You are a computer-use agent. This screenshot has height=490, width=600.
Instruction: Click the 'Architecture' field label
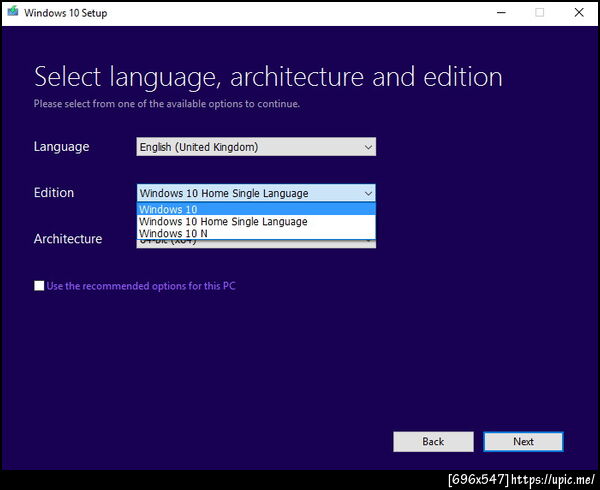coord(68,239)
